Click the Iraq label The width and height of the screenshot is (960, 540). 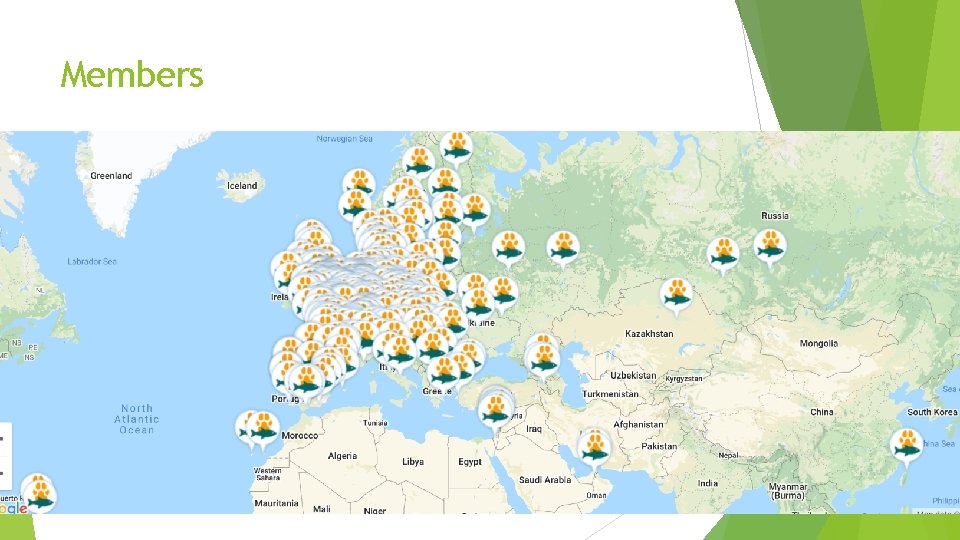pos(534,429)
